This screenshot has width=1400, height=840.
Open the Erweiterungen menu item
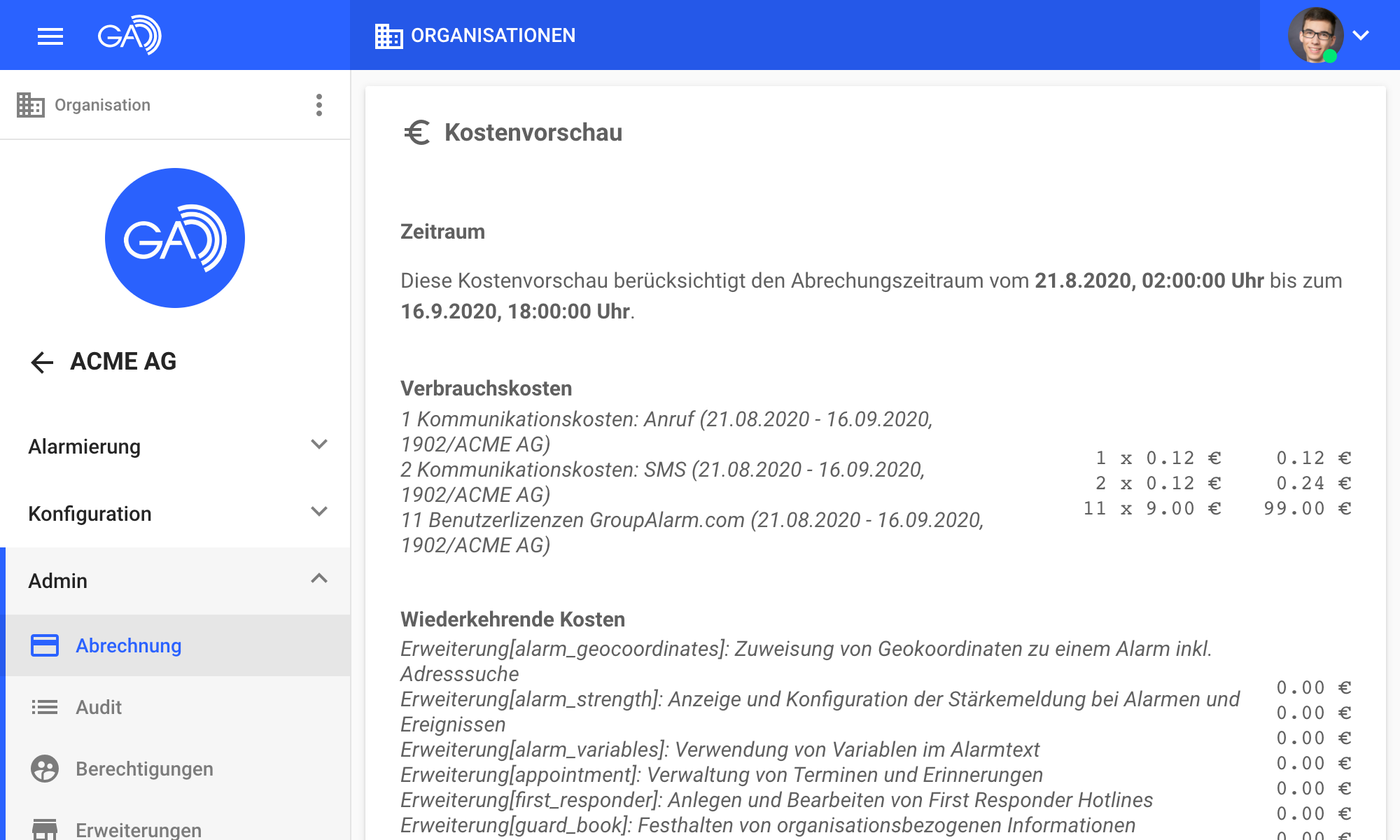click(x=139, y=829)
